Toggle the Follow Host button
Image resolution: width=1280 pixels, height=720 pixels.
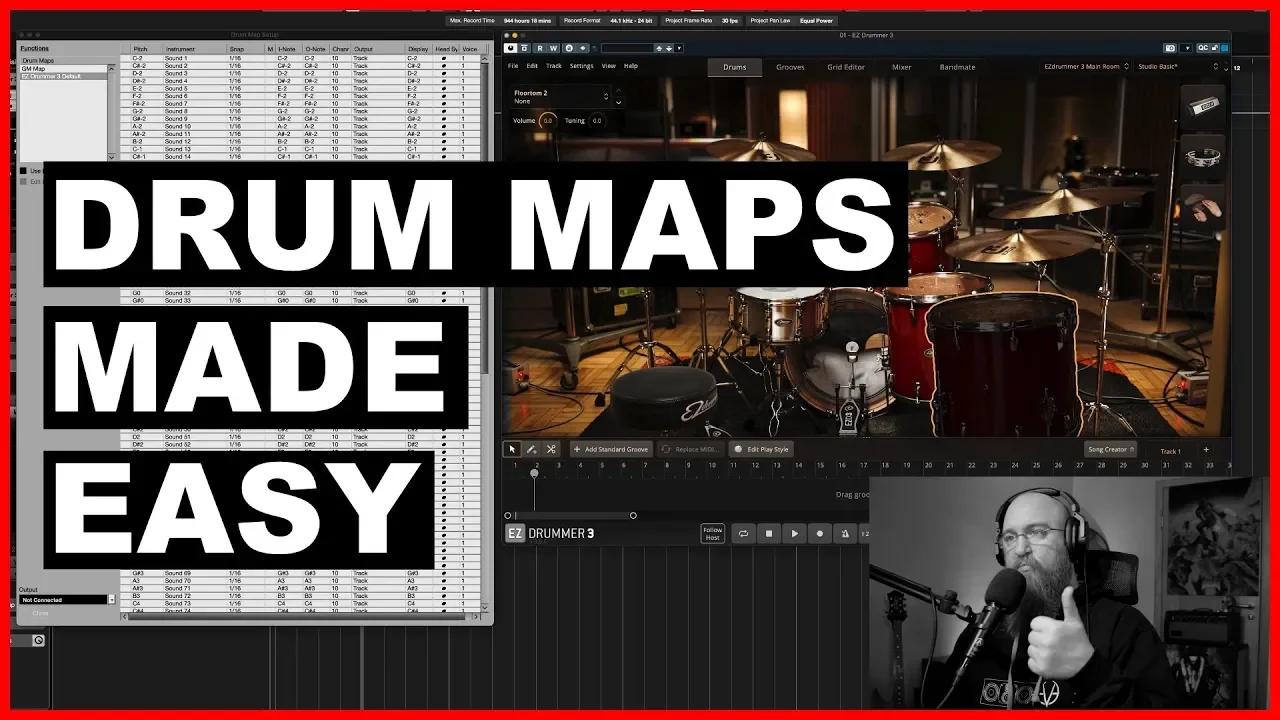712,533
